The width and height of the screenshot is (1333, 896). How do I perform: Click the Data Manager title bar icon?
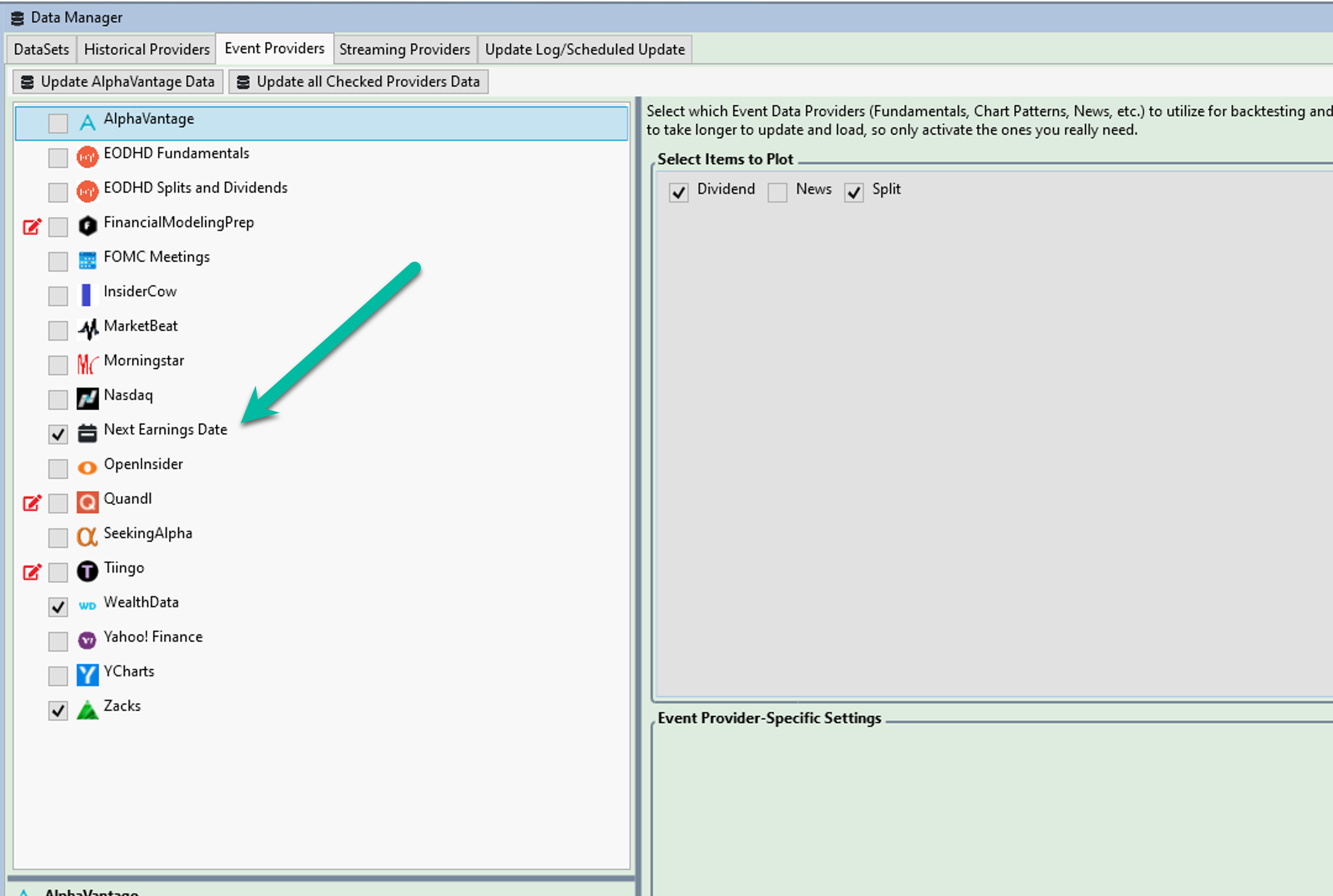(x=17, y=18)
